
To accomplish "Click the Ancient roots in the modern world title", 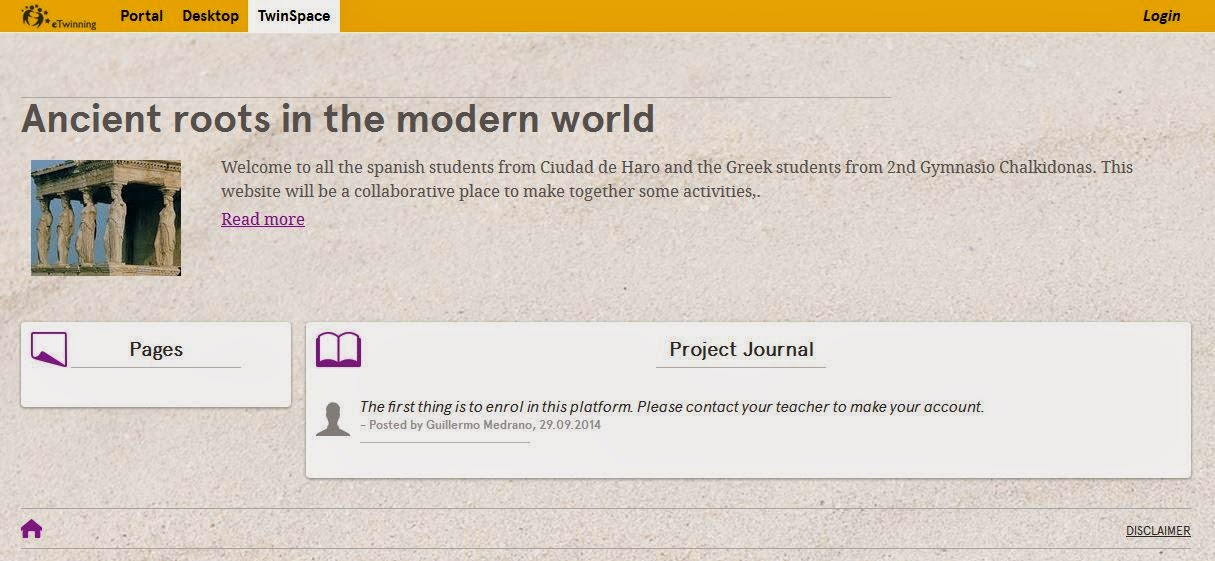I will (338, 119).
